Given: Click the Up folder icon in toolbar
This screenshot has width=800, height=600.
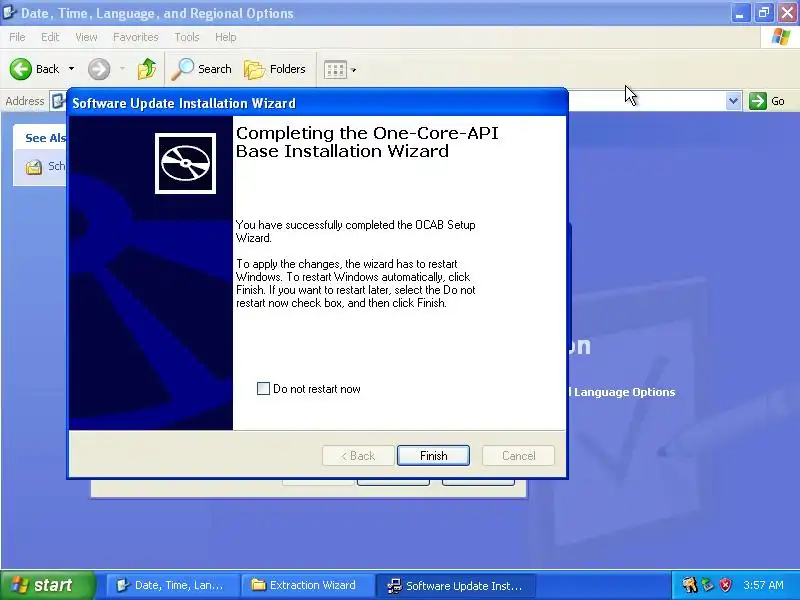Looking at the screenshot, I should pyautogui.click(x=147, y=69).
